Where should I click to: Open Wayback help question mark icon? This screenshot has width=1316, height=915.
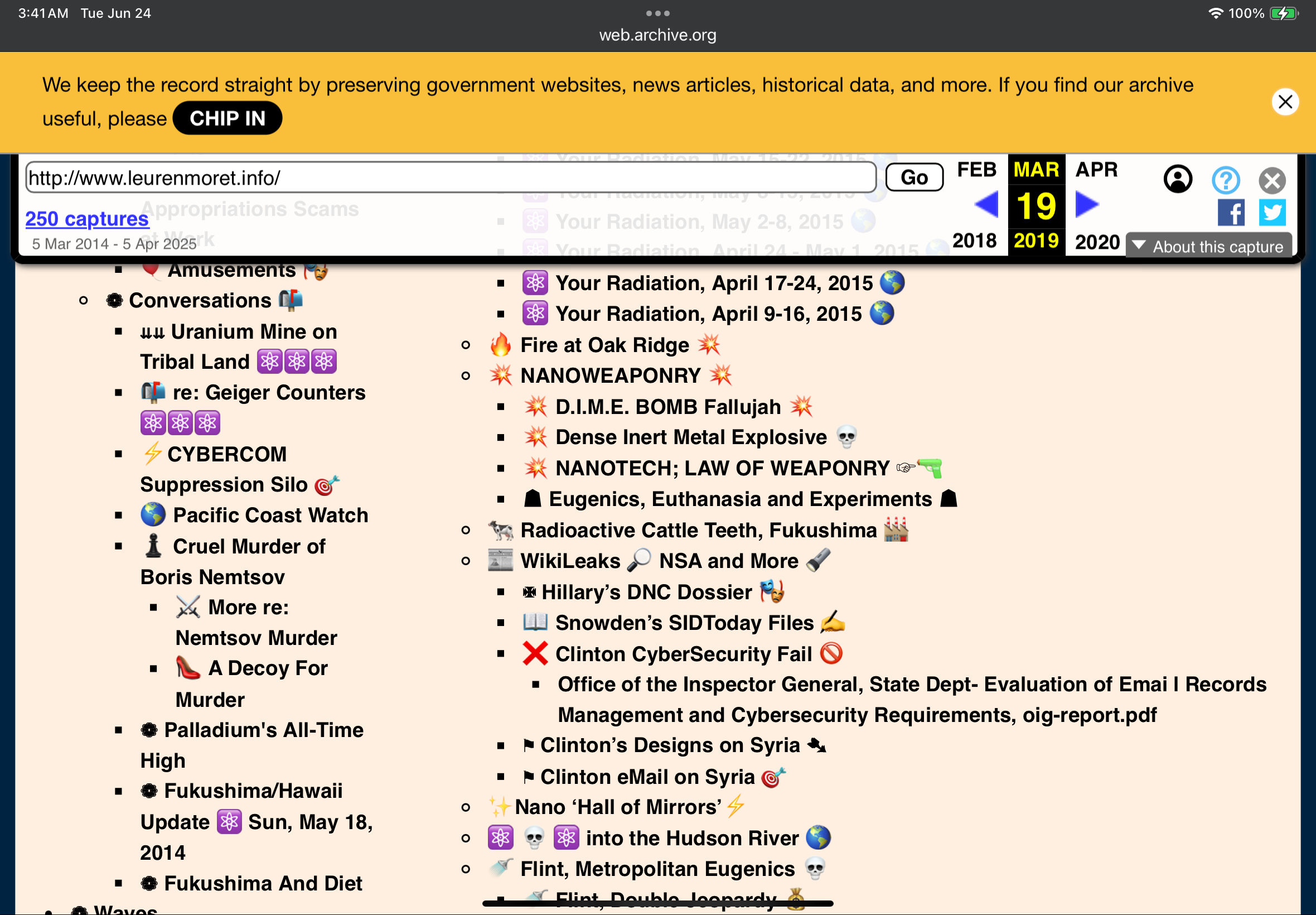1226,181
